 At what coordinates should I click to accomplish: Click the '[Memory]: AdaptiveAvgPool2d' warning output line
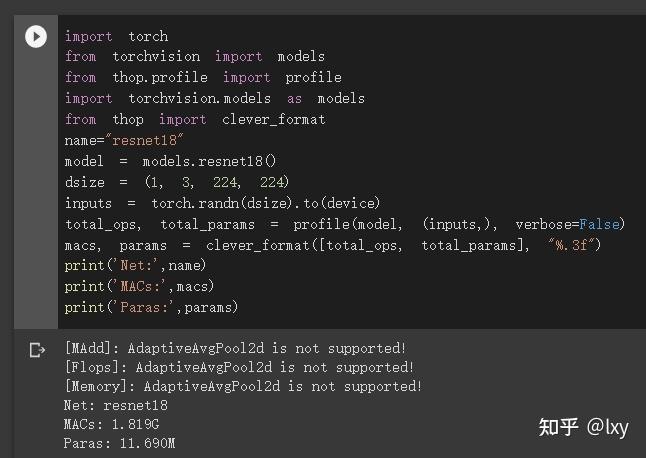[x=243, y=386]
